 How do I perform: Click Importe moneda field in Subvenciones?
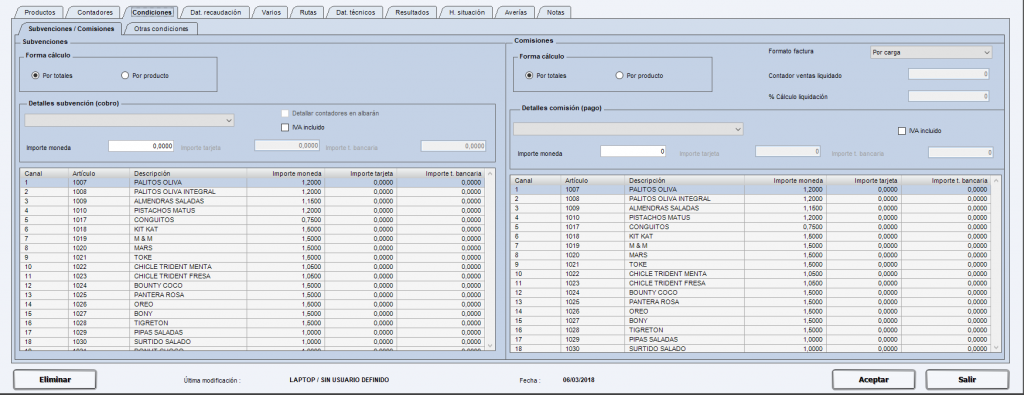(142, 146)
